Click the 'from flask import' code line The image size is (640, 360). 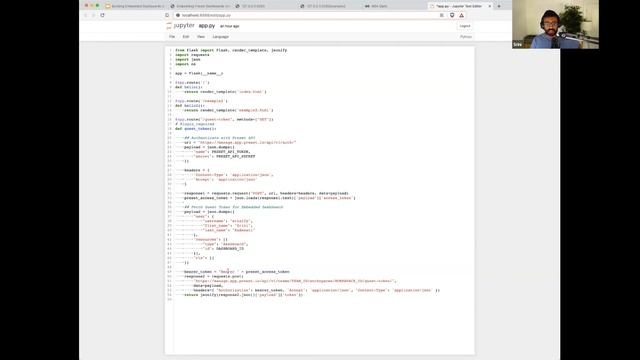coord(231,50)
